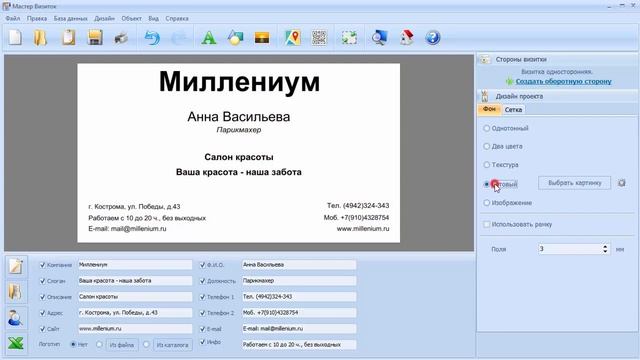Click the green Excel icon in the bottom sidebar
Image resolution: width=640 pixels, height=360 pixels.
click(16, 343)
